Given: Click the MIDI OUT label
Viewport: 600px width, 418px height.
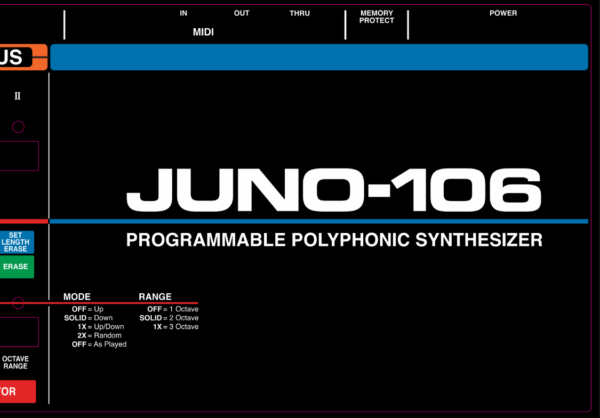Looking at the screenshot, I should click(241, 13).
